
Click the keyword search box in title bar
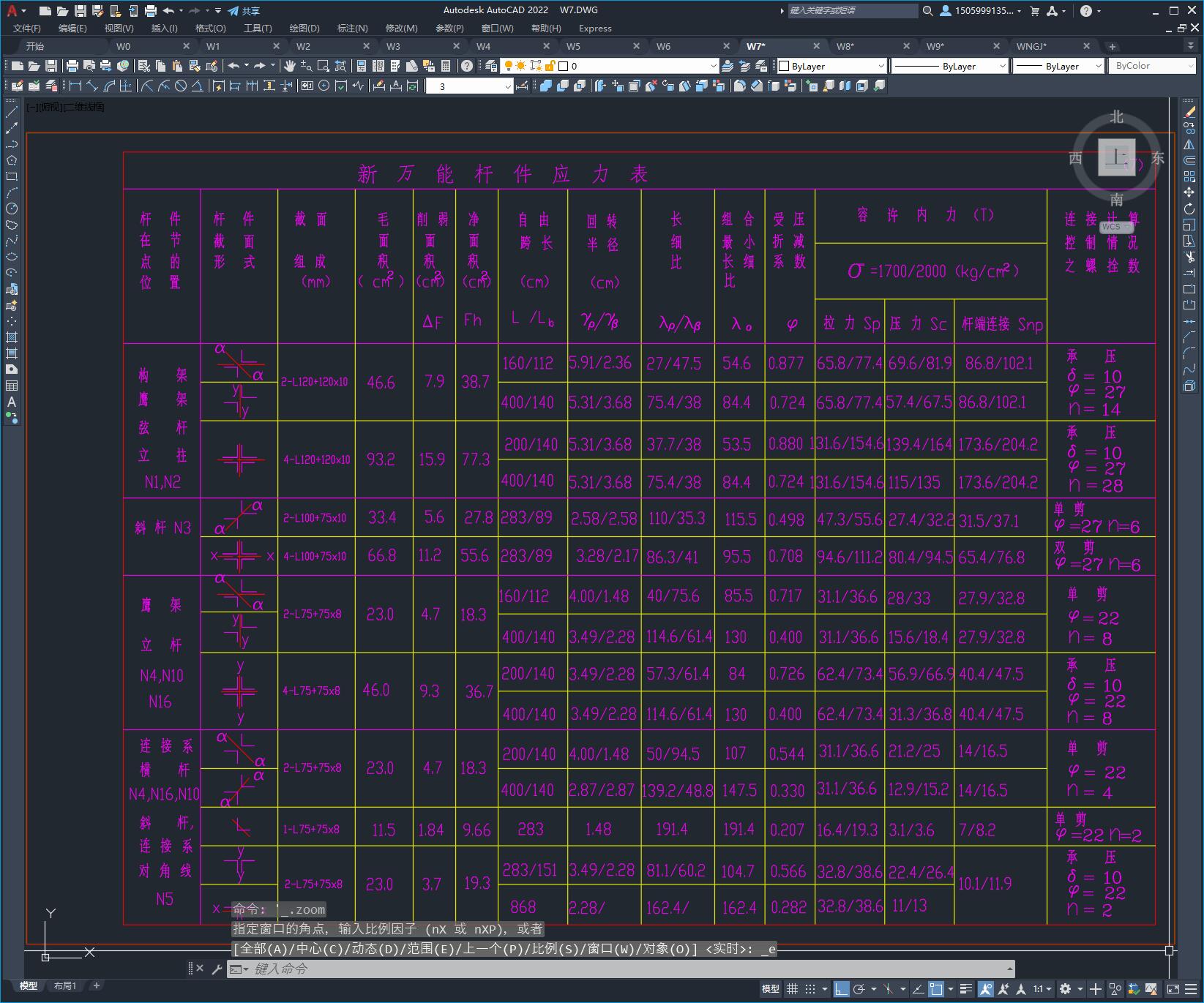coord(851,10)
